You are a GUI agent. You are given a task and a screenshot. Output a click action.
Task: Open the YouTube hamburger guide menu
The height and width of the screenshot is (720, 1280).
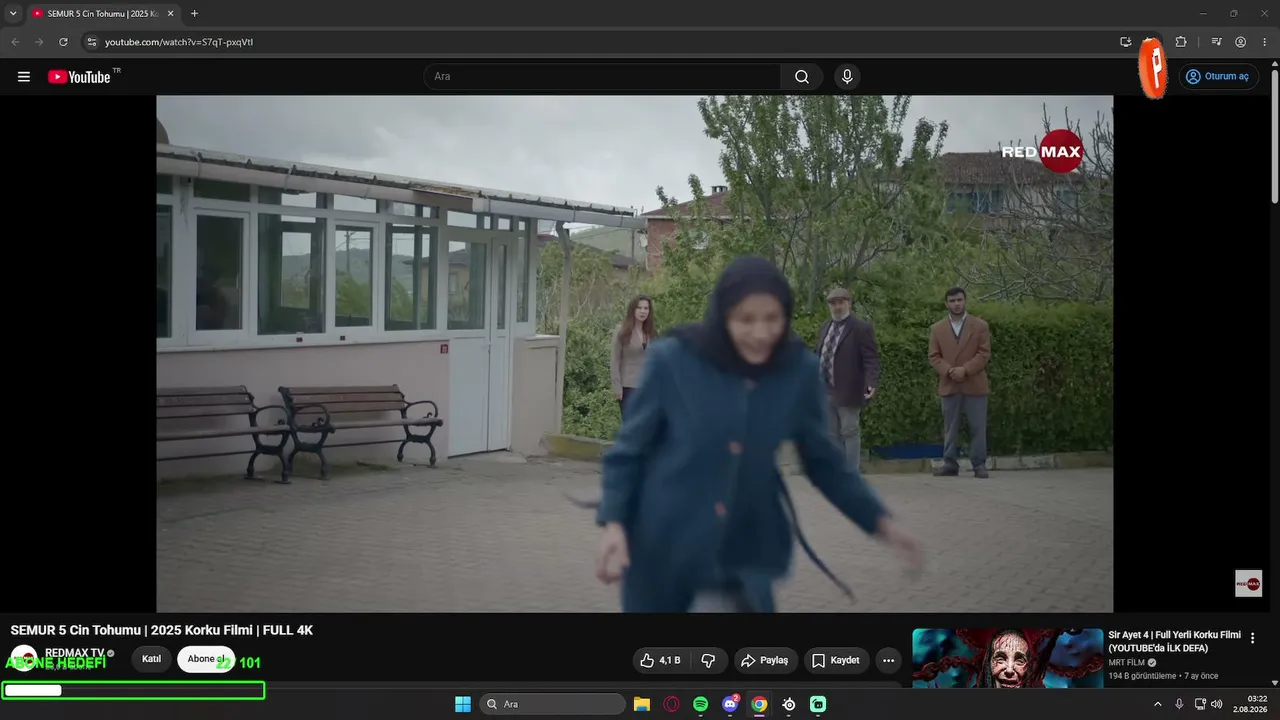[x=24, y=77]
